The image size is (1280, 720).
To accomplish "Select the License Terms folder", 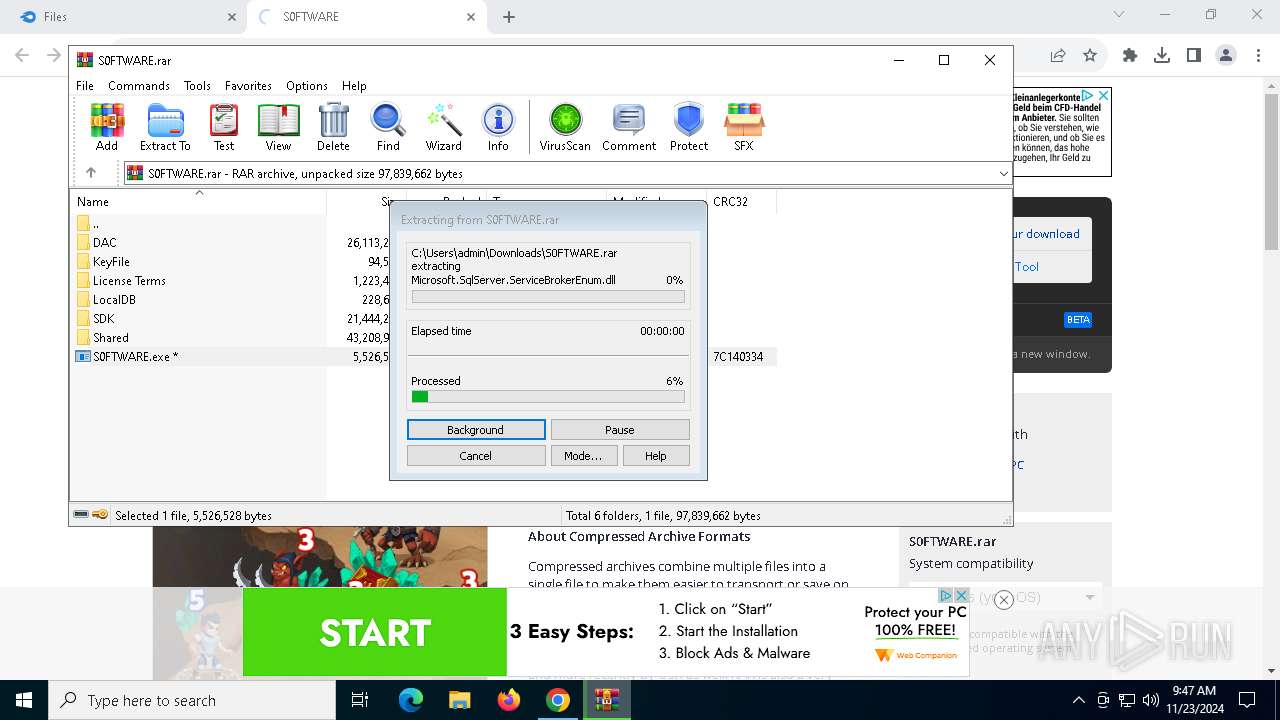I will [x=129, y=280].
